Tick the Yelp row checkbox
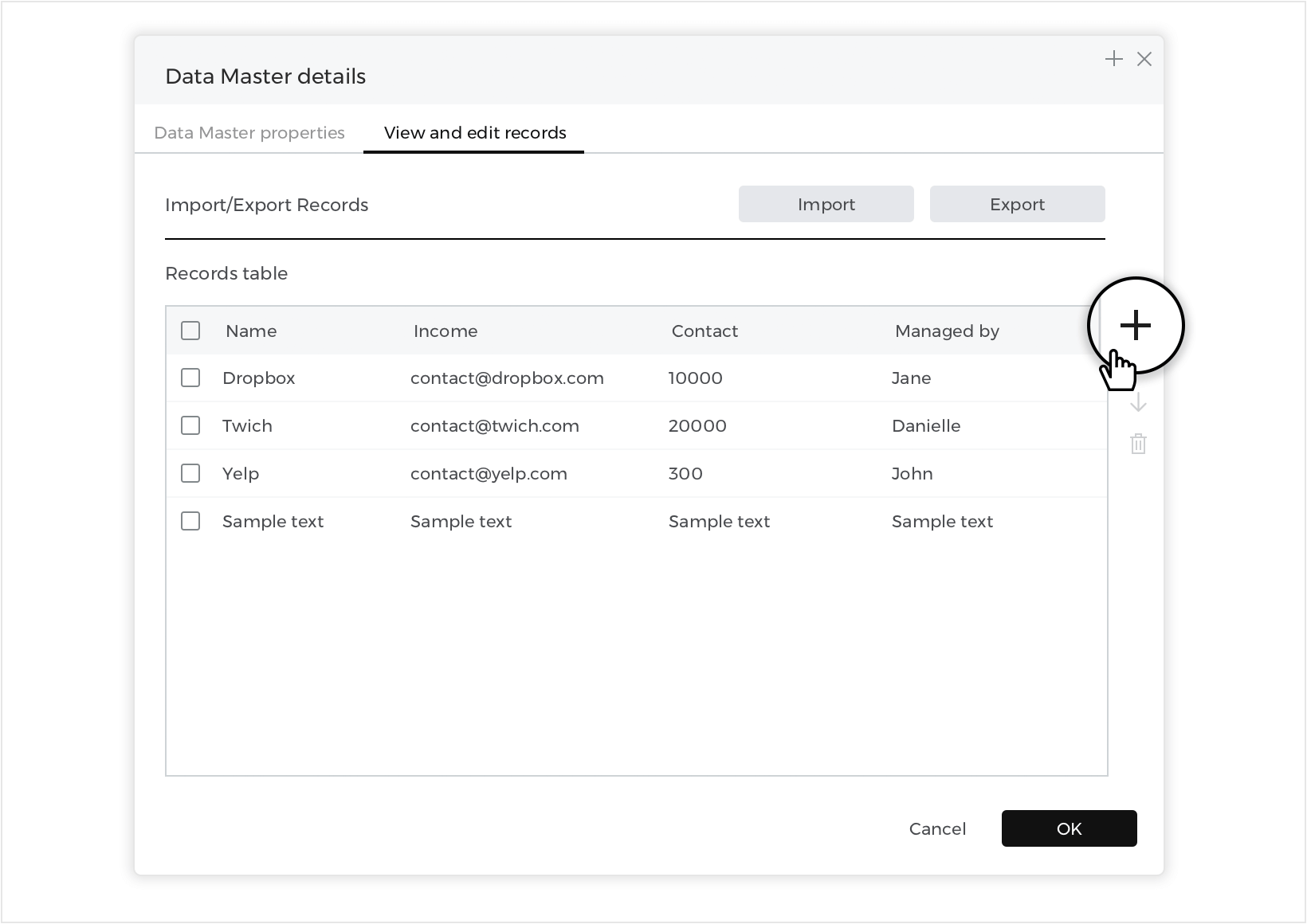The height and width of the screenshot is (924, 1307). tap(190, 473)
